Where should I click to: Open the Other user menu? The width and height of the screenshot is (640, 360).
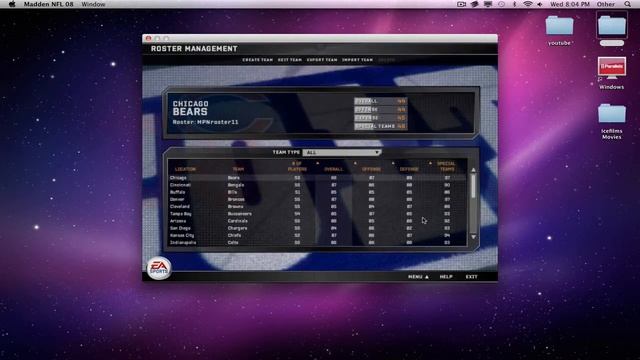point(606,4)
